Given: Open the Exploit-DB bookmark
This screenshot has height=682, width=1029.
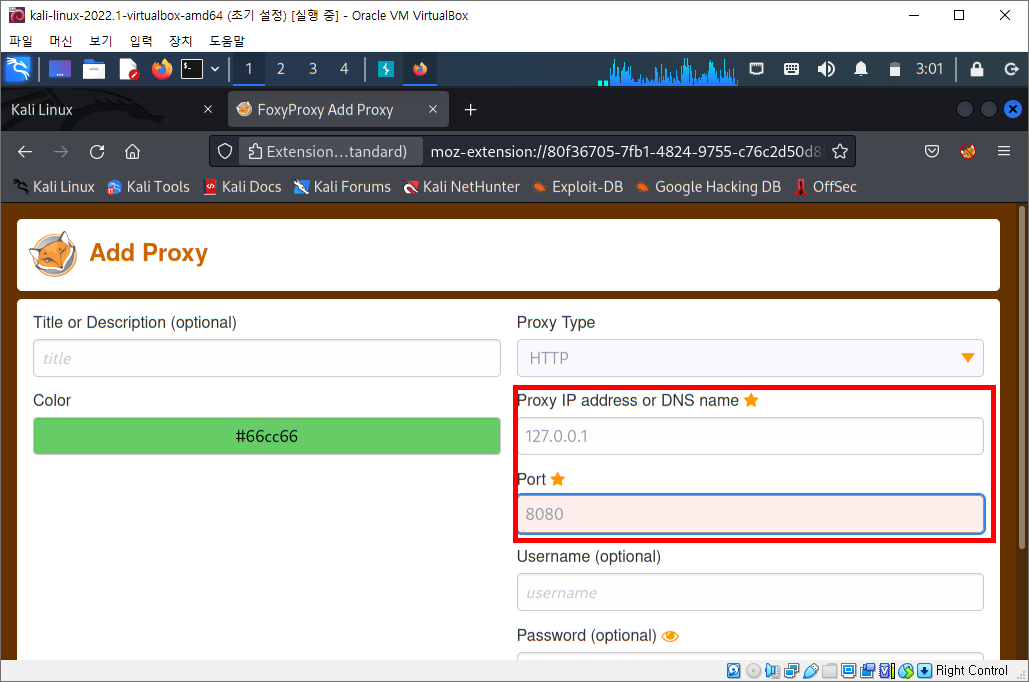Looking at the screenshot, I should (x=578, y=187).
